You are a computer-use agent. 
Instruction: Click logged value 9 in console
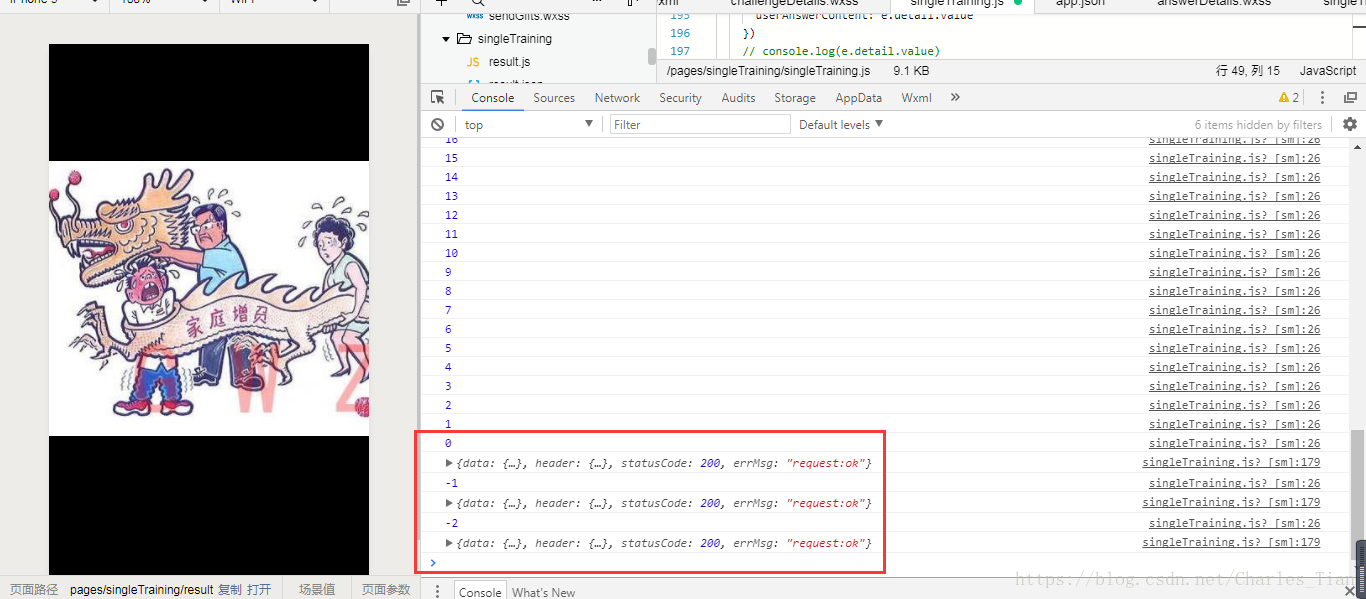[448, 272]
